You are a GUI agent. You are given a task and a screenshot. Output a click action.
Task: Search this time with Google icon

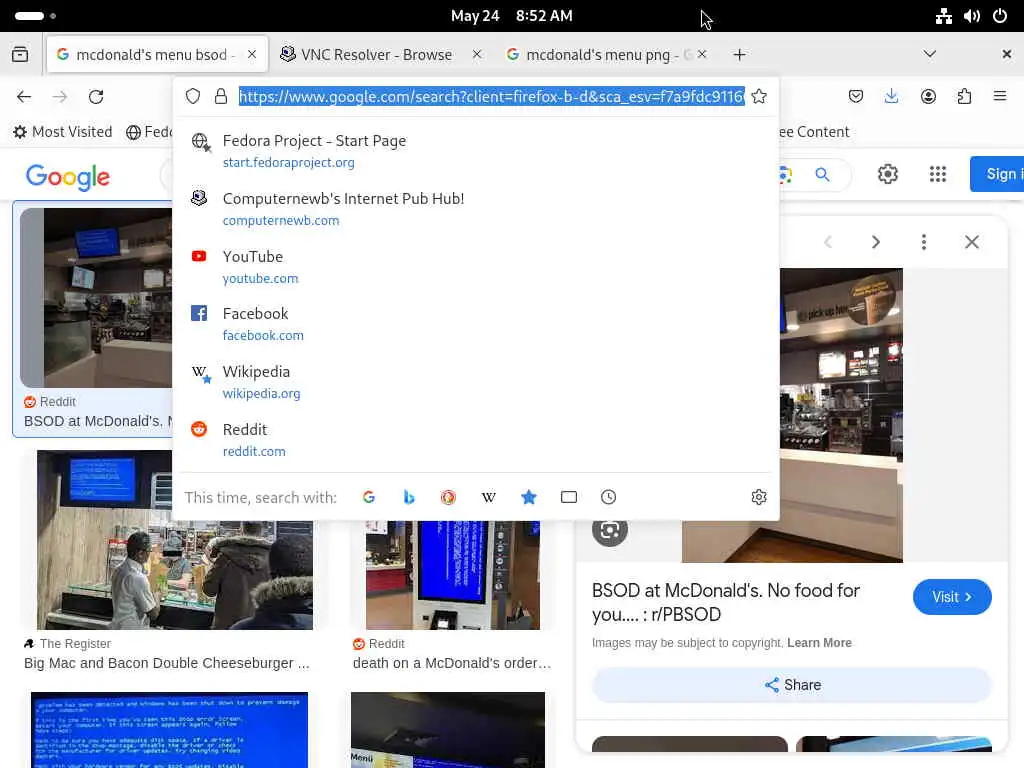click(369, 497)
